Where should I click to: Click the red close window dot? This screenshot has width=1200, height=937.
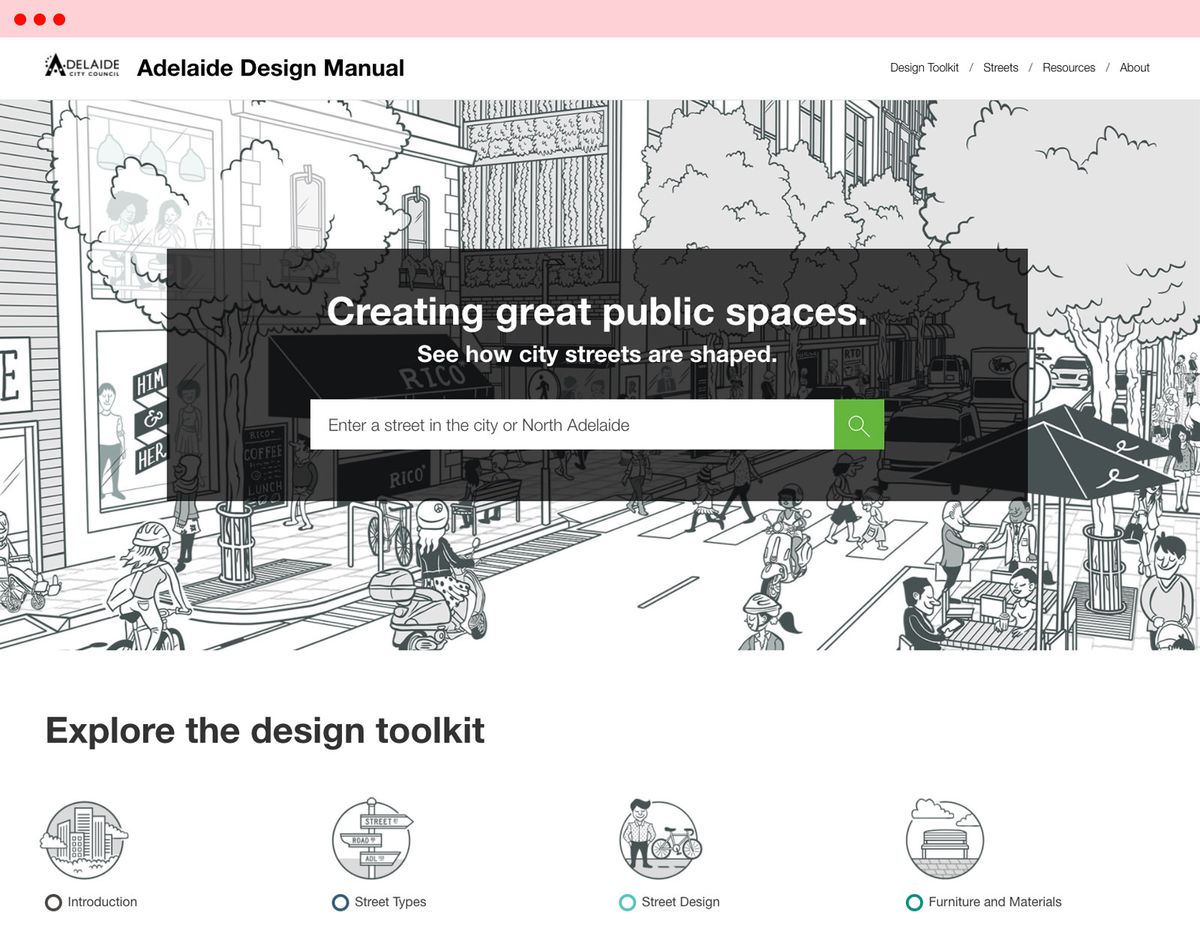pos(20,19)
